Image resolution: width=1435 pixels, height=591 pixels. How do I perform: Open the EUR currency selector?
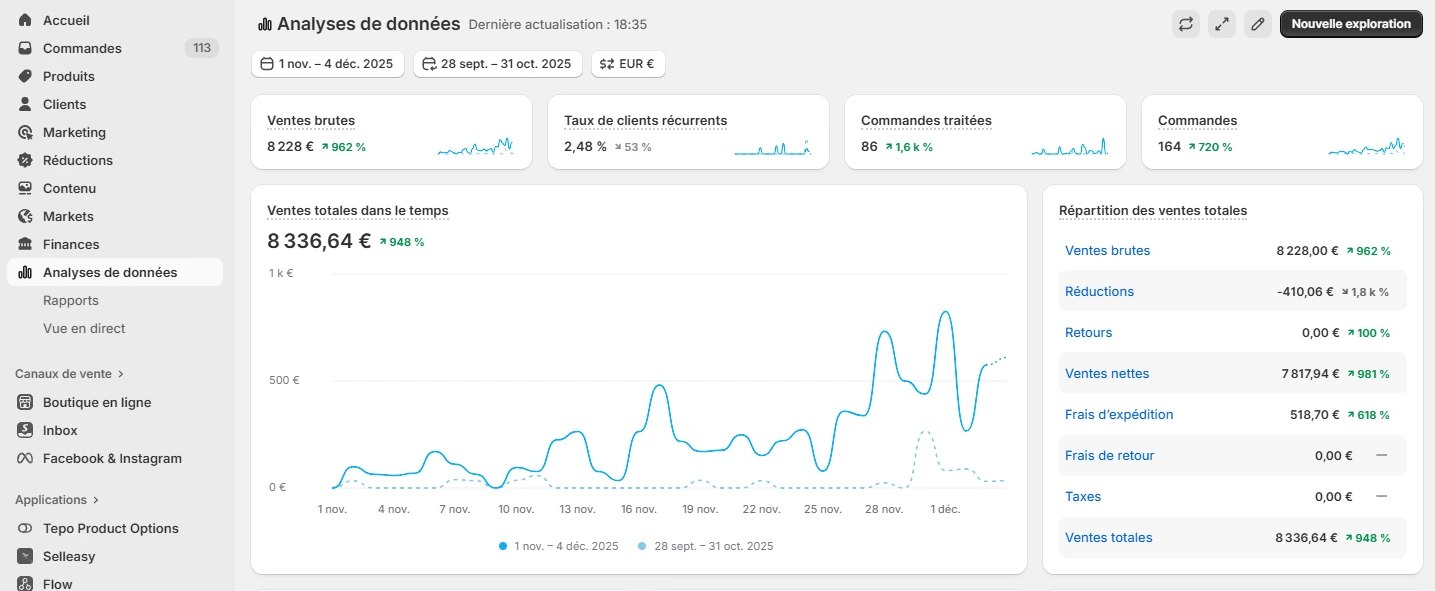point(628,63)
